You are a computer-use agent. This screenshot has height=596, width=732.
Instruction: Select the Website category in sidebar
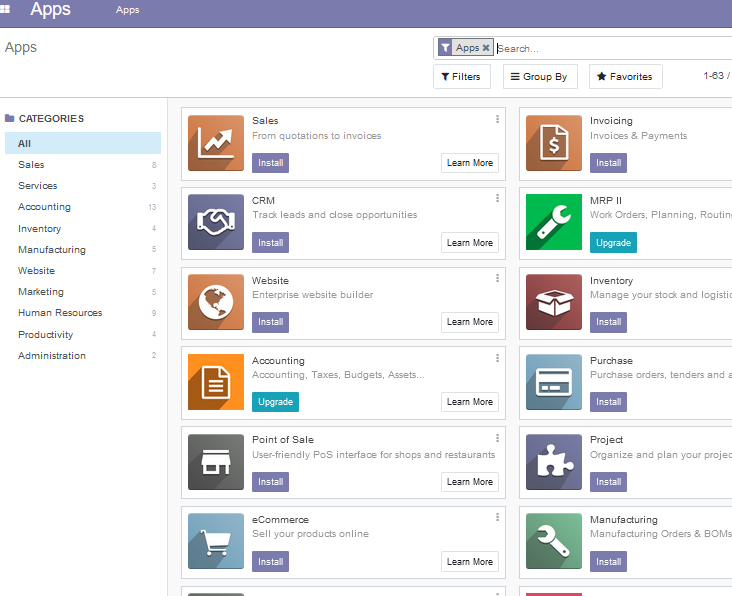pos(83,271)
